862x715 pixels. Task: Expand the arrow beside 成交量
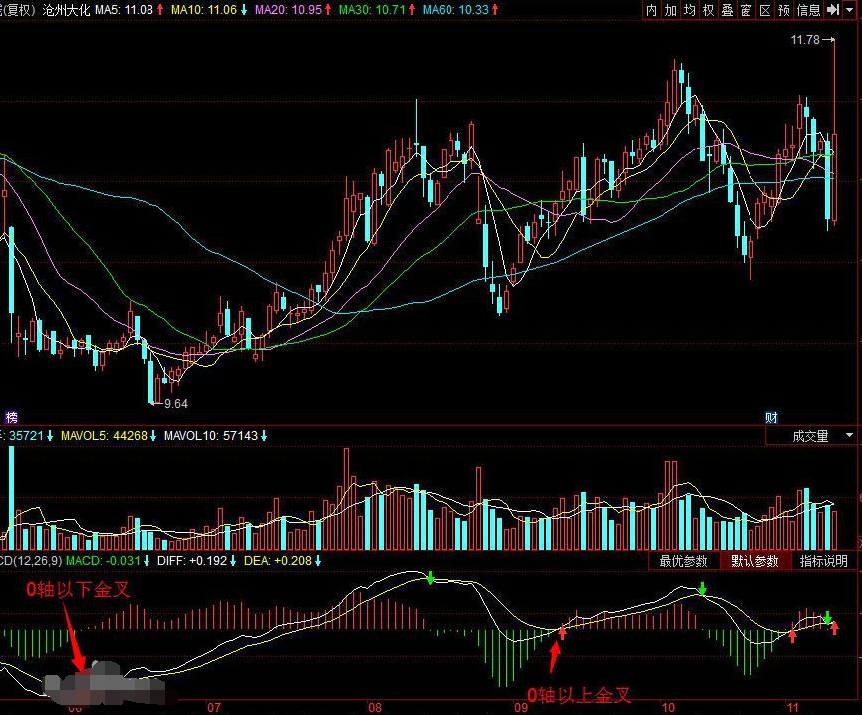[x=849, y=436]
